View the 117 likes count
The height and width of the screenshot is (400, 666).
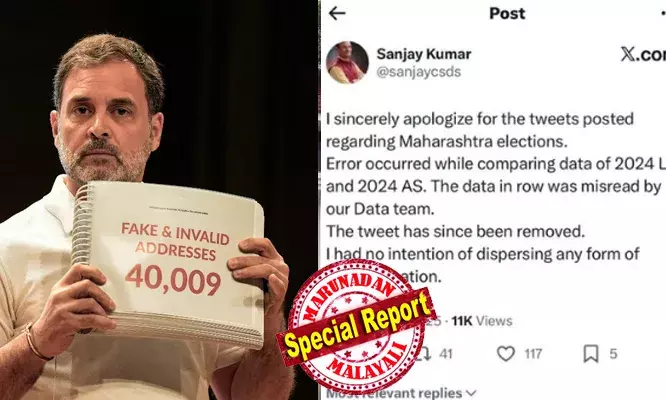pyautogui.click(x=533, y=354)
